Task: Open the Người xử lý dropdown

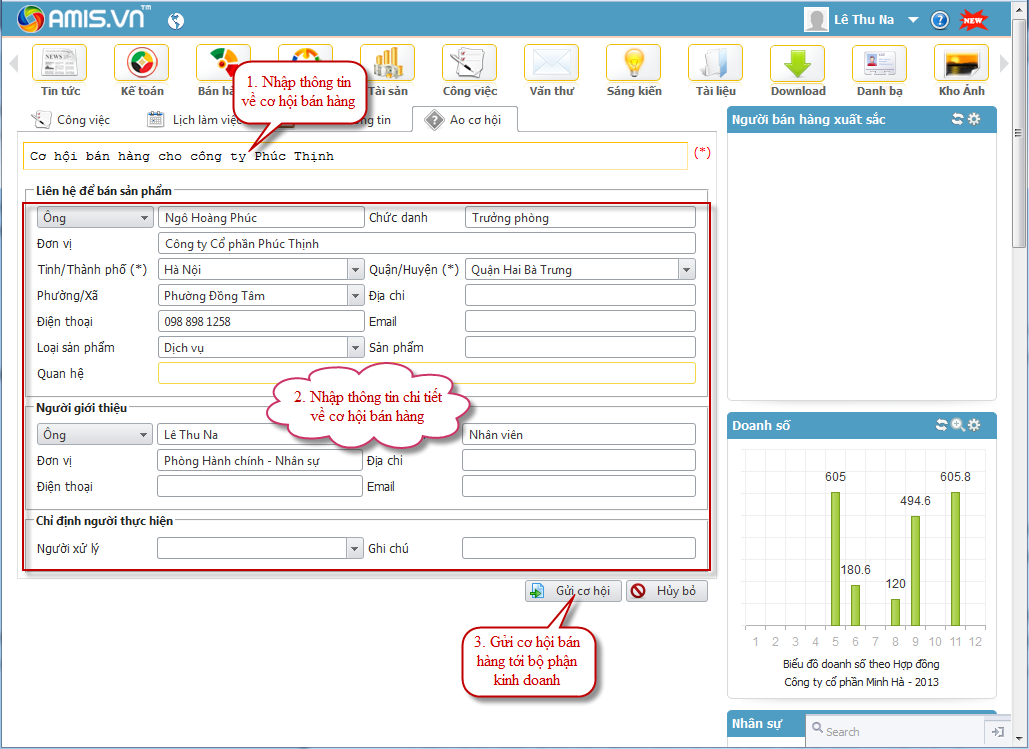Action: click(x=355, y=548)
